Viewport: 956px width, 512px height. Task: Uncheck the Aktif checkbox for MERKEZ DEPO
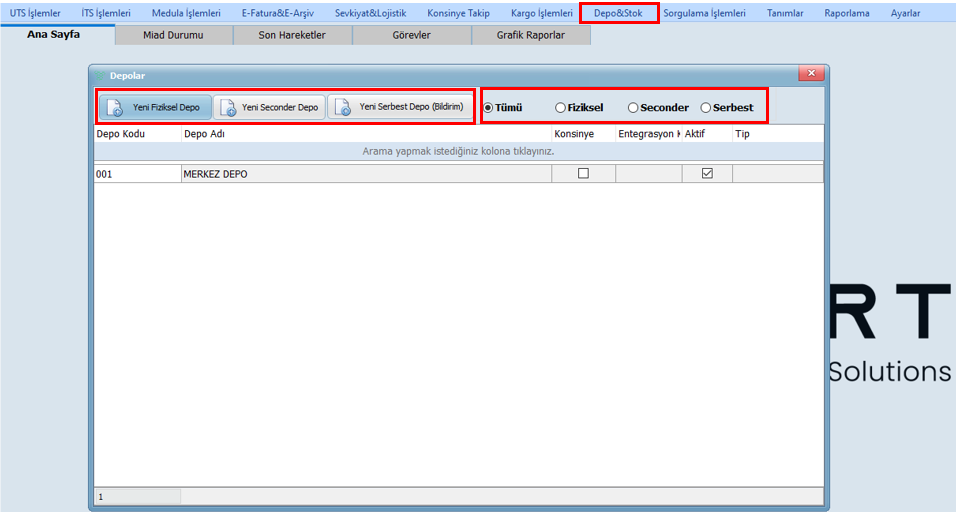pyautogui.click(x=707, y=174)
